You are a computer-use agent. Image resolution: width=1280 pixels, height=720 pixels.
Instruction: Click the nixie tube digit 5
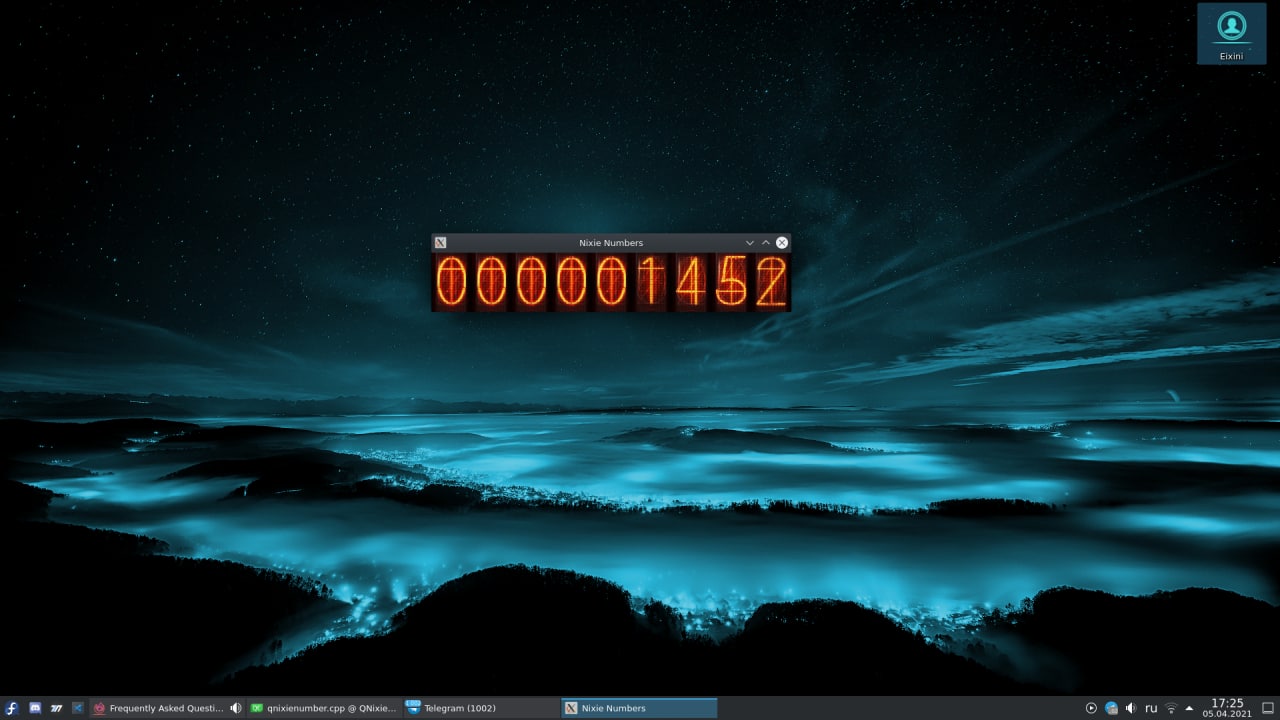(731, 282)
